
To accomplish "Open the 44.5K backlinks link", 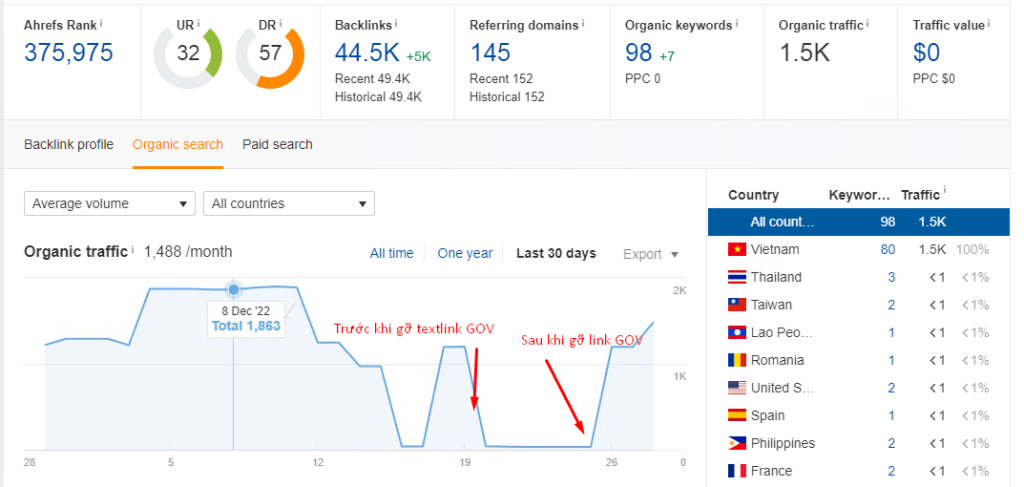I will click(x=367, y=52).
